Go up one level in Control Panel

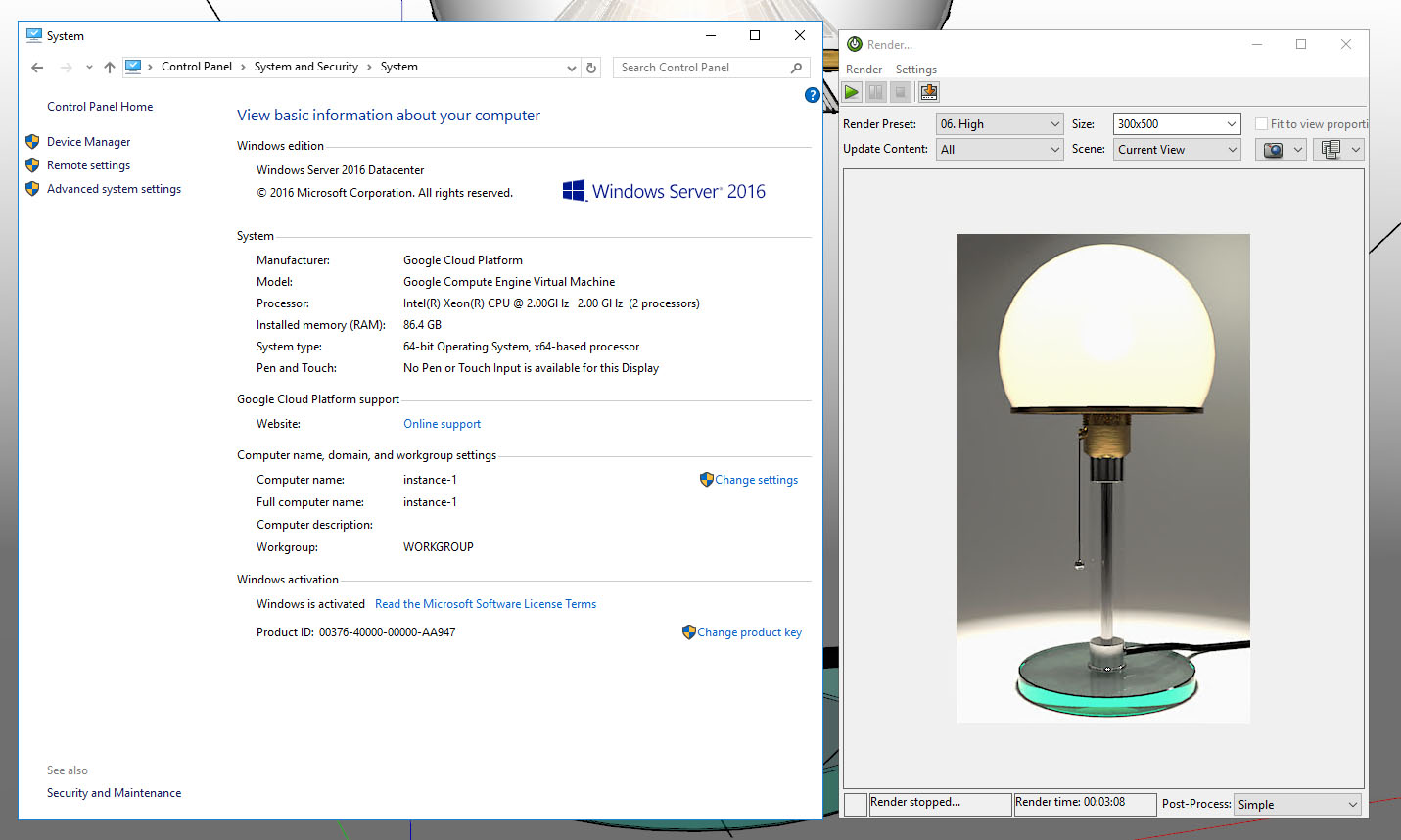point(110,68)
